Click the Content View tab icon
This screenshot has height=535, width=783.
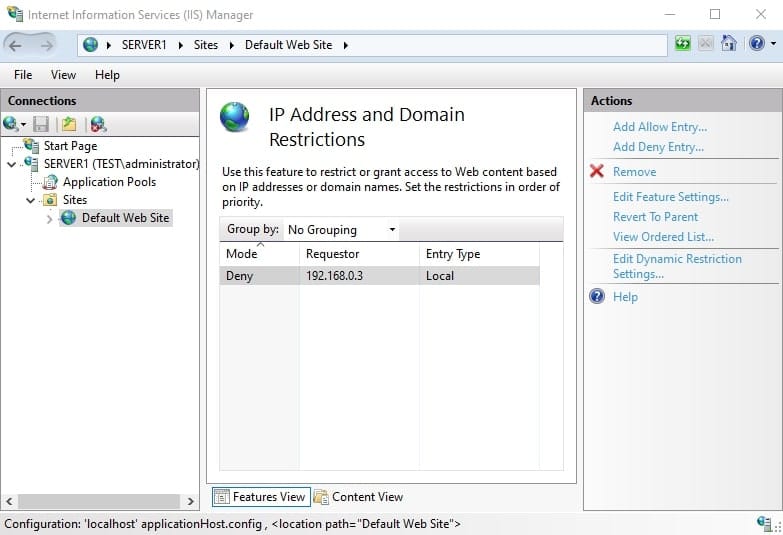point(321,497)
